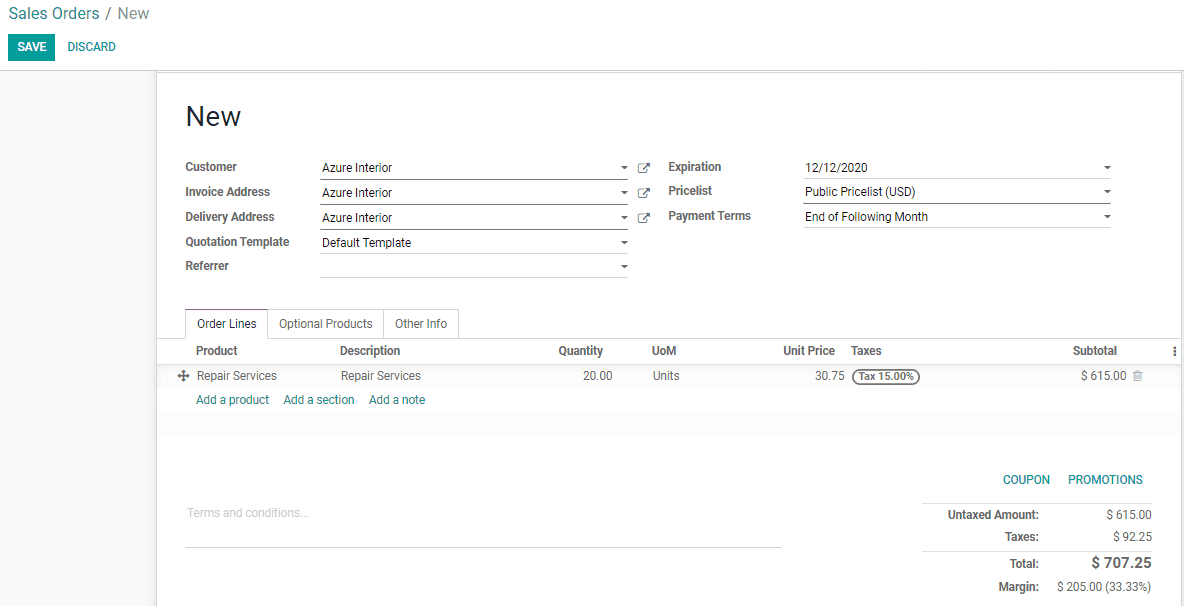
Task: Click the Units UoM cell
Action: tap(666, 376)
